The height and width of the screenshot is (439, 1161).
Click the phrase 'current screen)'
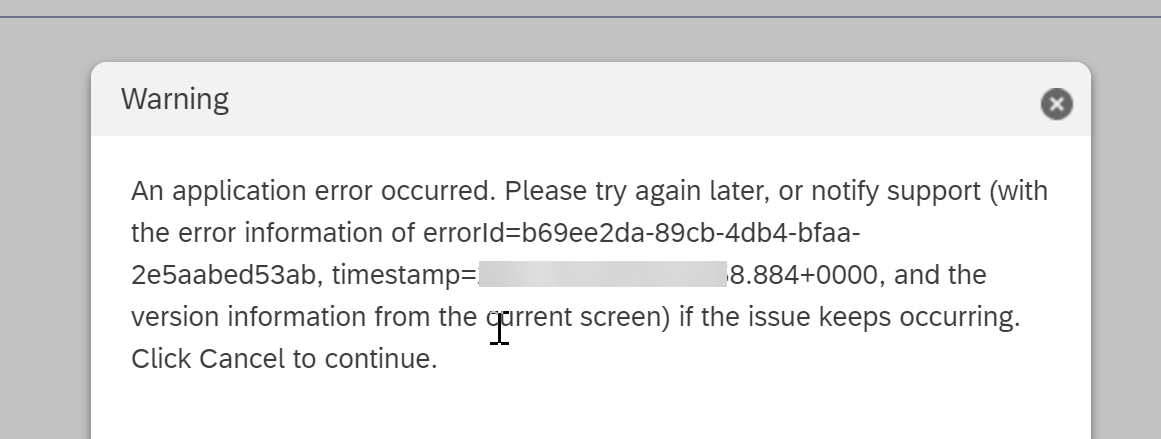(578, 318)
